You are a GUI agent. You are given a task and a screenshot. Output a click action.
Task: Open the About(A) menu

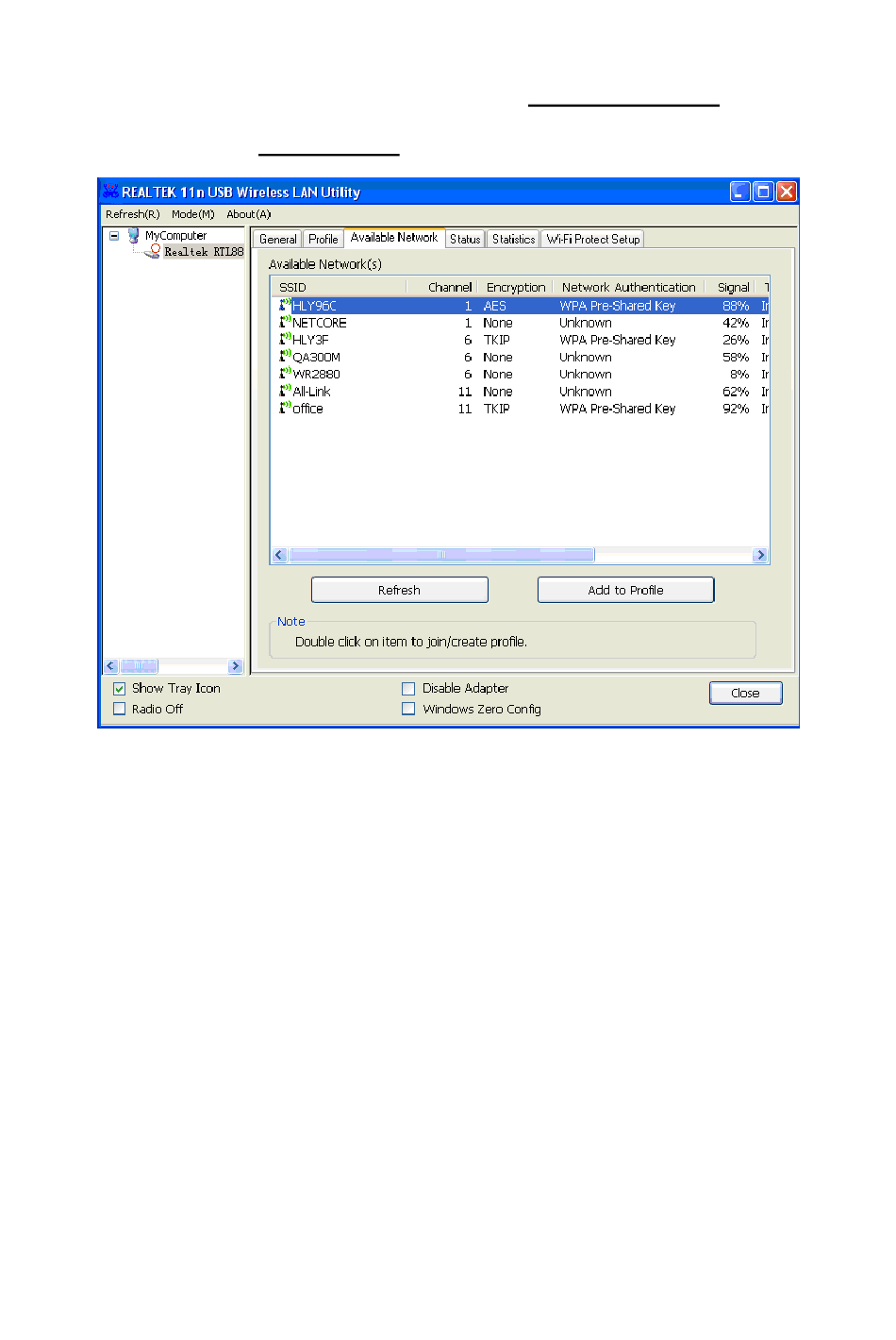point(249,214)
